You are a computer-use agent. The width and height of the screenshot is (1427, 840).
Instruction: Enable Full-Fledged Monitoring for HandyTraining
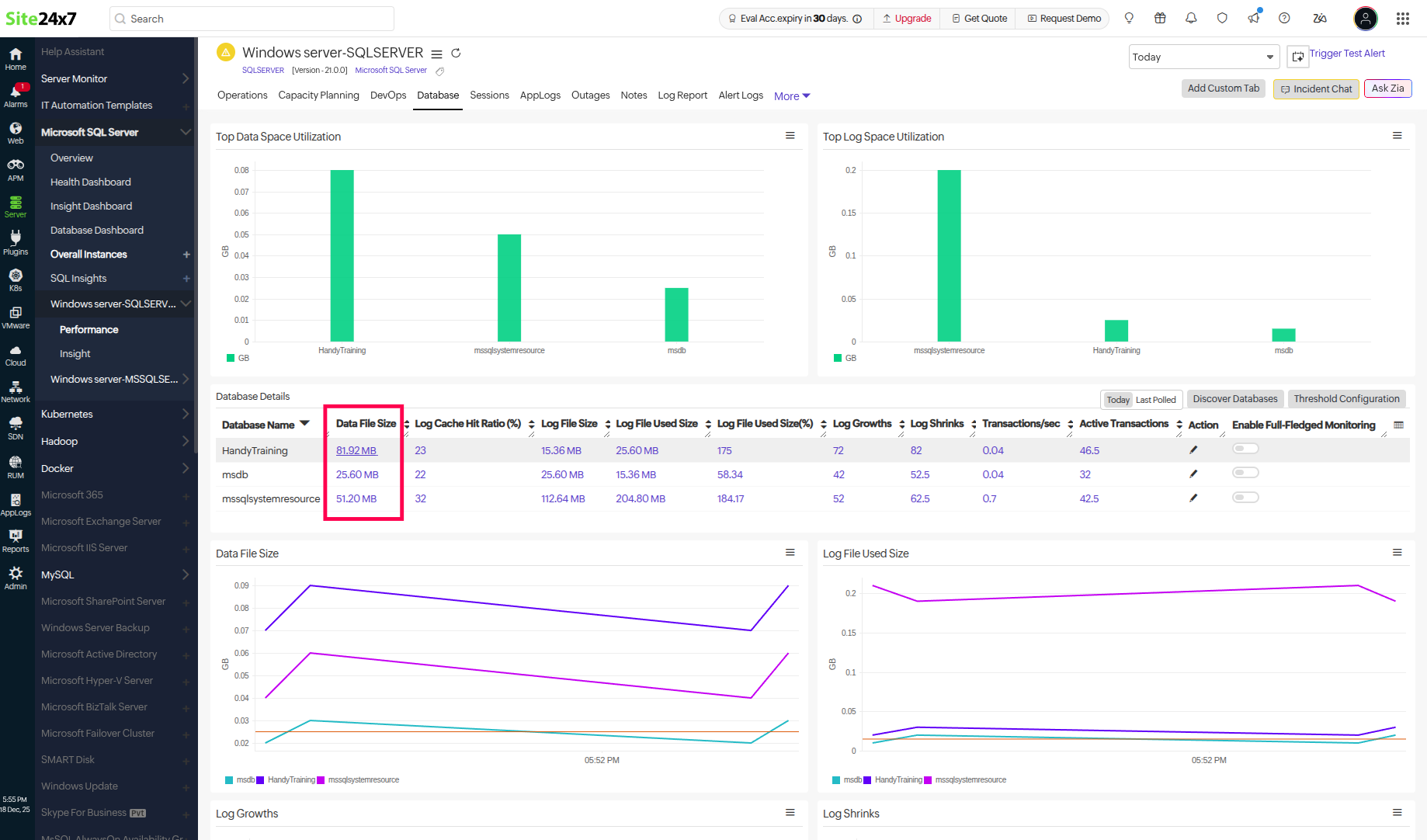pos(1245,449)
